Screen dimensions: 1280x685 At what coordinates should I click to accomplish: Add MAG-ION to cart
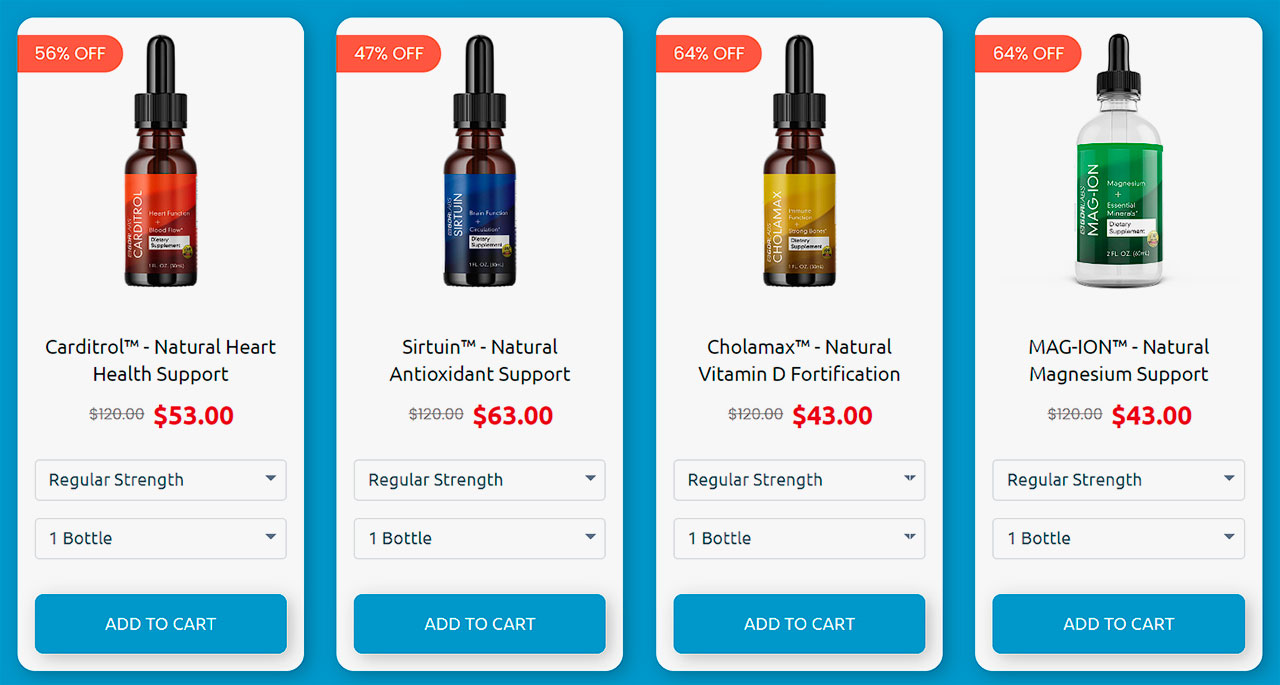click(x=1119, y=624)
